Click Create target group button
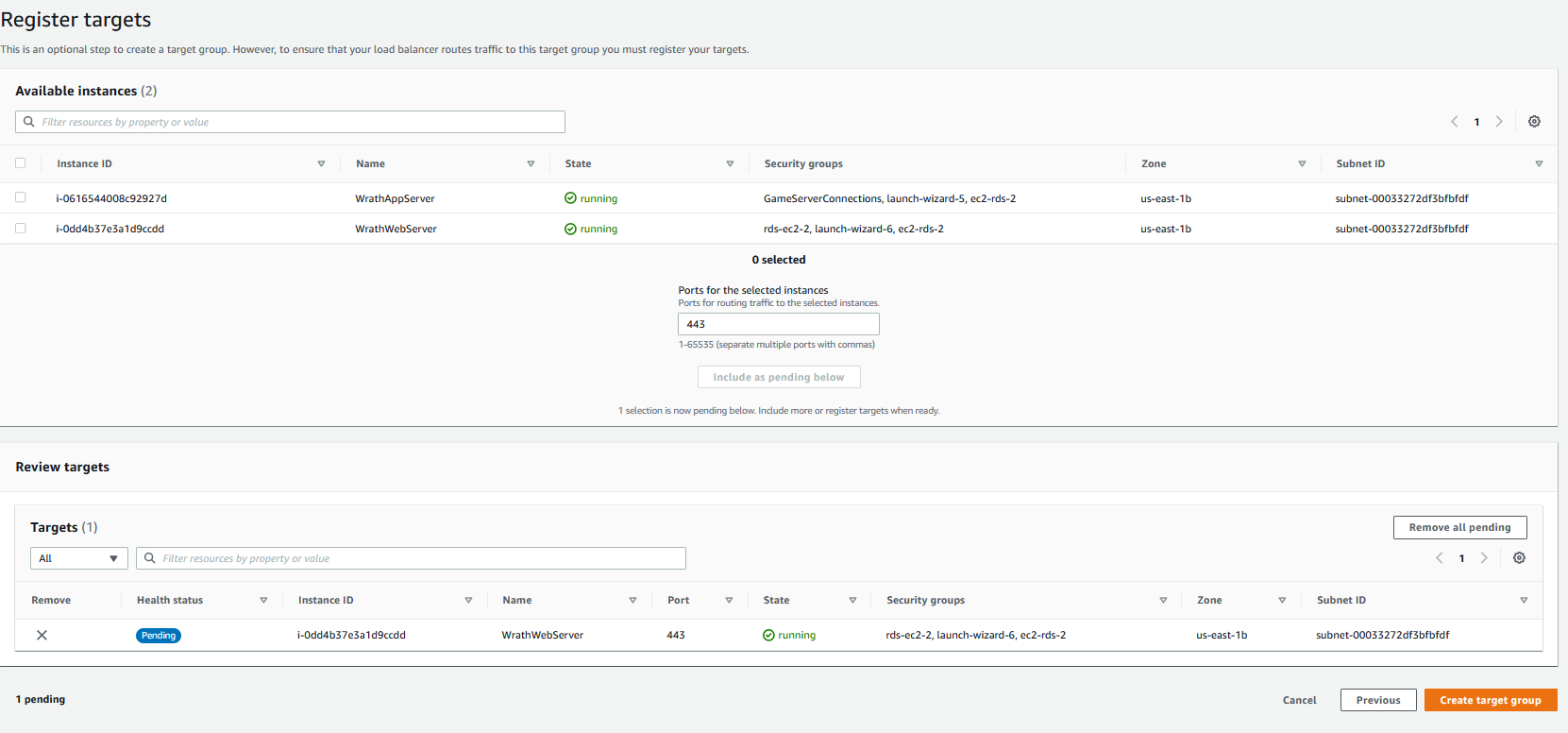The width and height of the screenshot is (1568, 733). pos(1490,700)
